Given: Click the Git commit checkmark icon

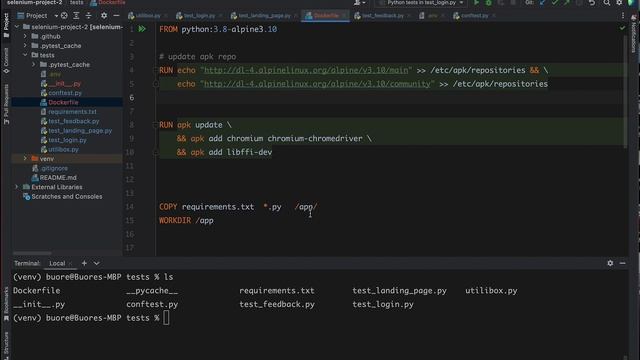Looking at the screenshot, I should pyautogui.click(x=555, y=3).
